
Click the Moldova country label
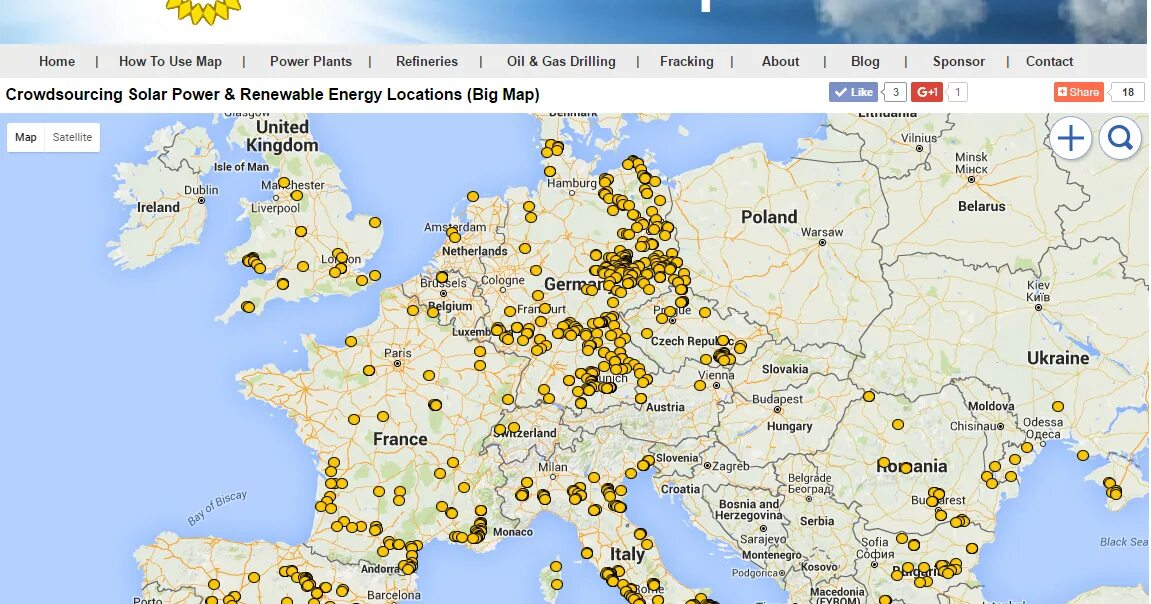991,406
